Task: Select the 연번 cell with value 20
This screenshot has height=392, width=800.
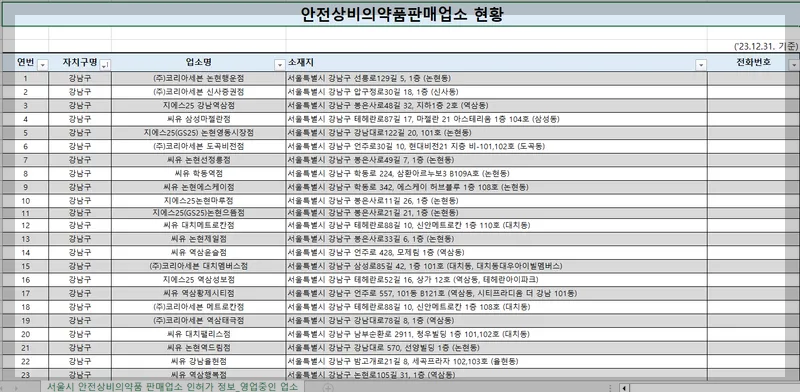Action: 26,335
